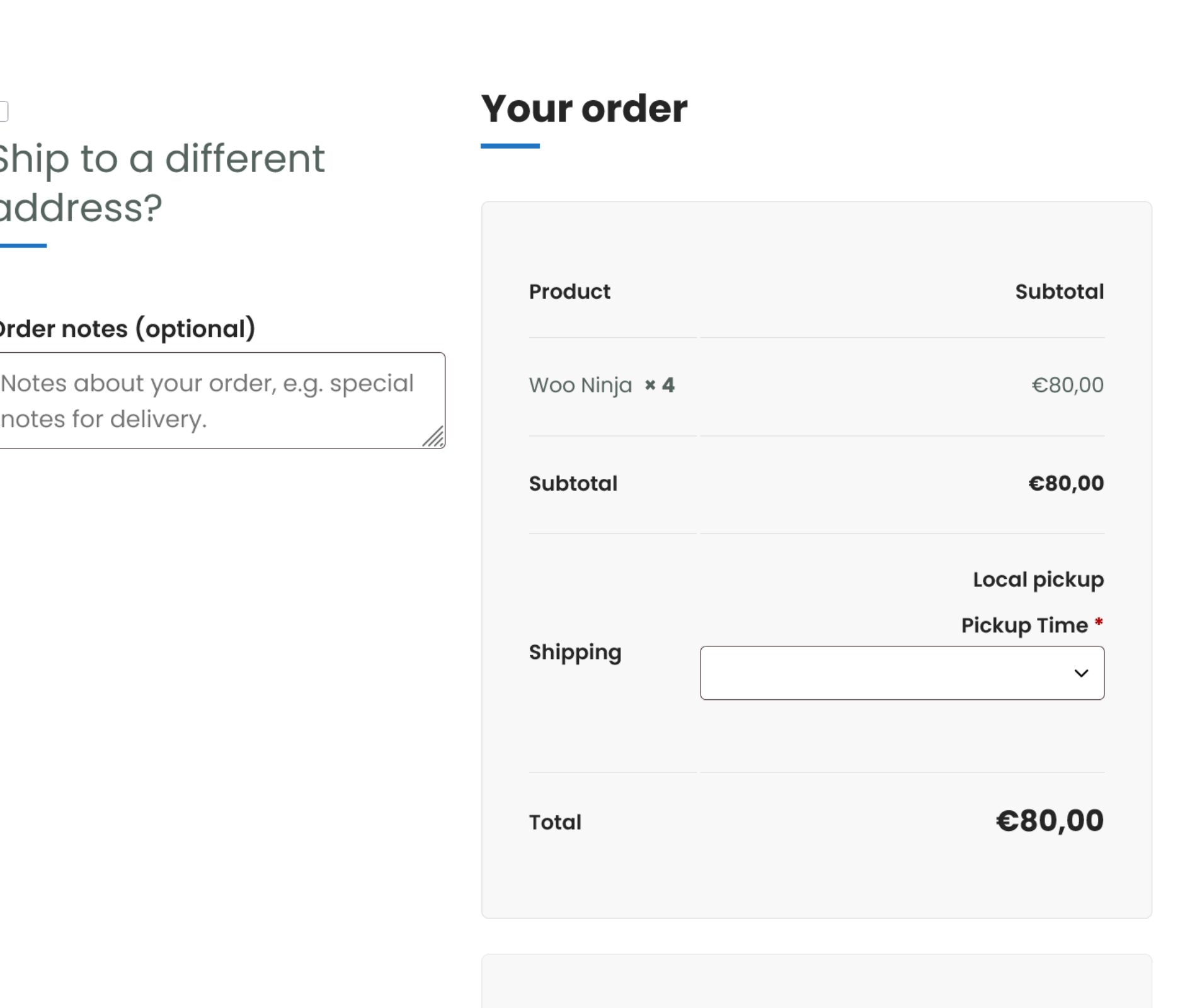
Task: Click the Shipping row label
Action: click(x=575, y=652)
